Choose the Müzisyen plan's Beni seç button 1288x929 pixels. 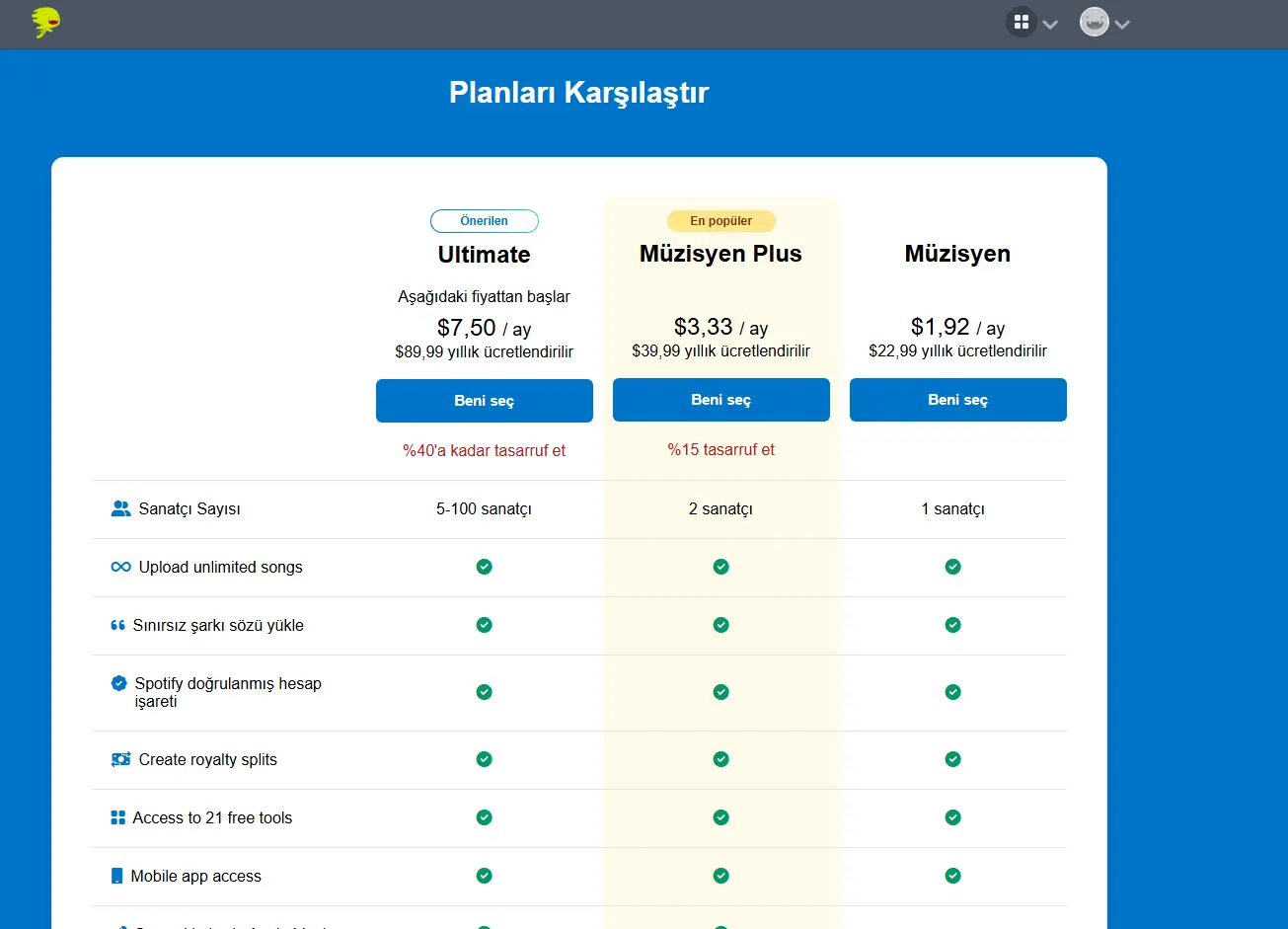pos(958,400)
